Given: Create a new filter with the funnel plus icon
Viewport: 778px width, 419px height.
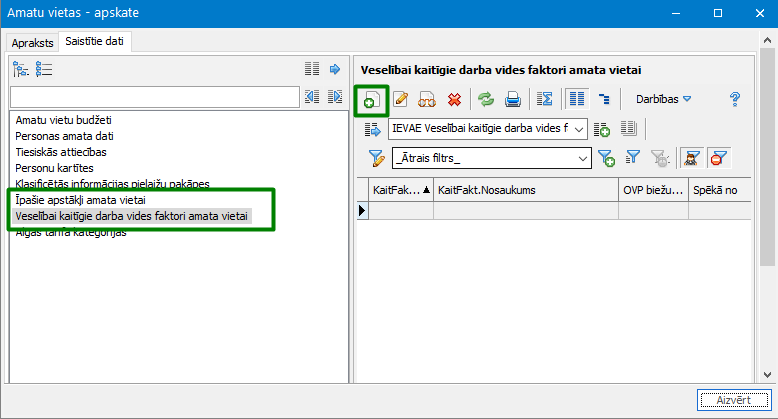Looking at the screenshot, I should pyautogui.click(x=606, y=158).
